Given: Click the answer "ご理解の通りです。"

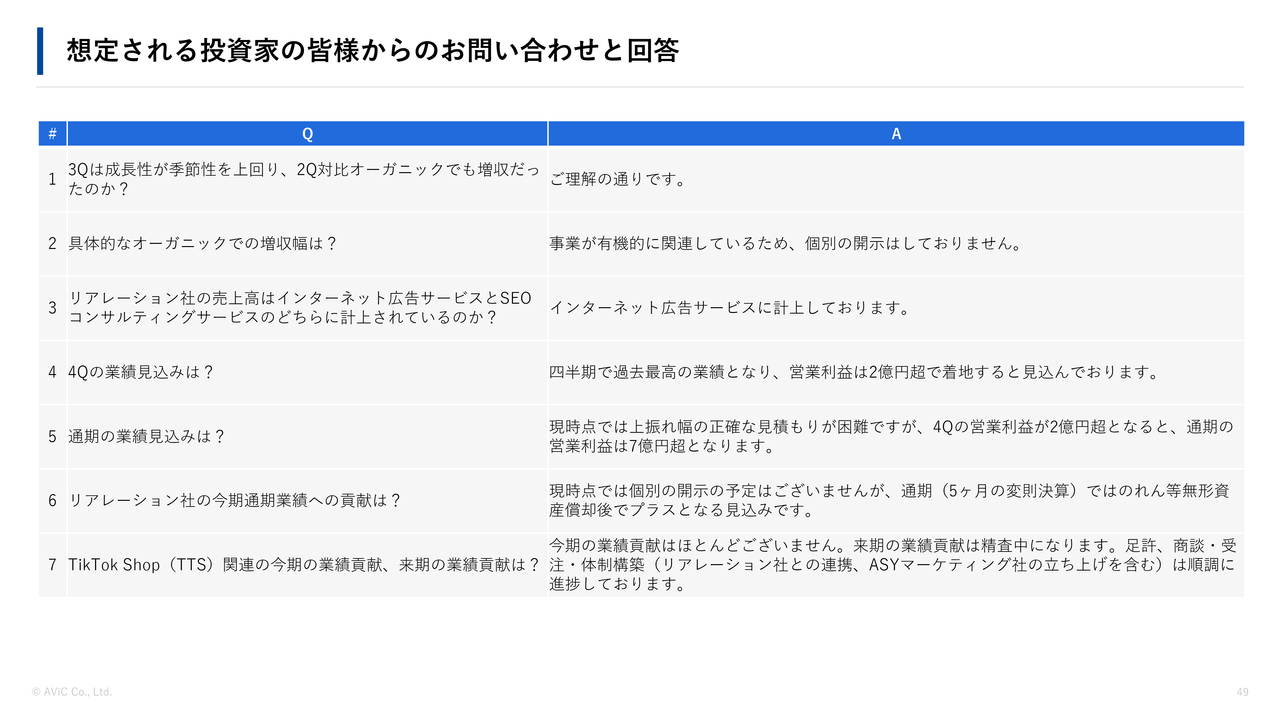Looking at the screenshot, I should 617,180.
